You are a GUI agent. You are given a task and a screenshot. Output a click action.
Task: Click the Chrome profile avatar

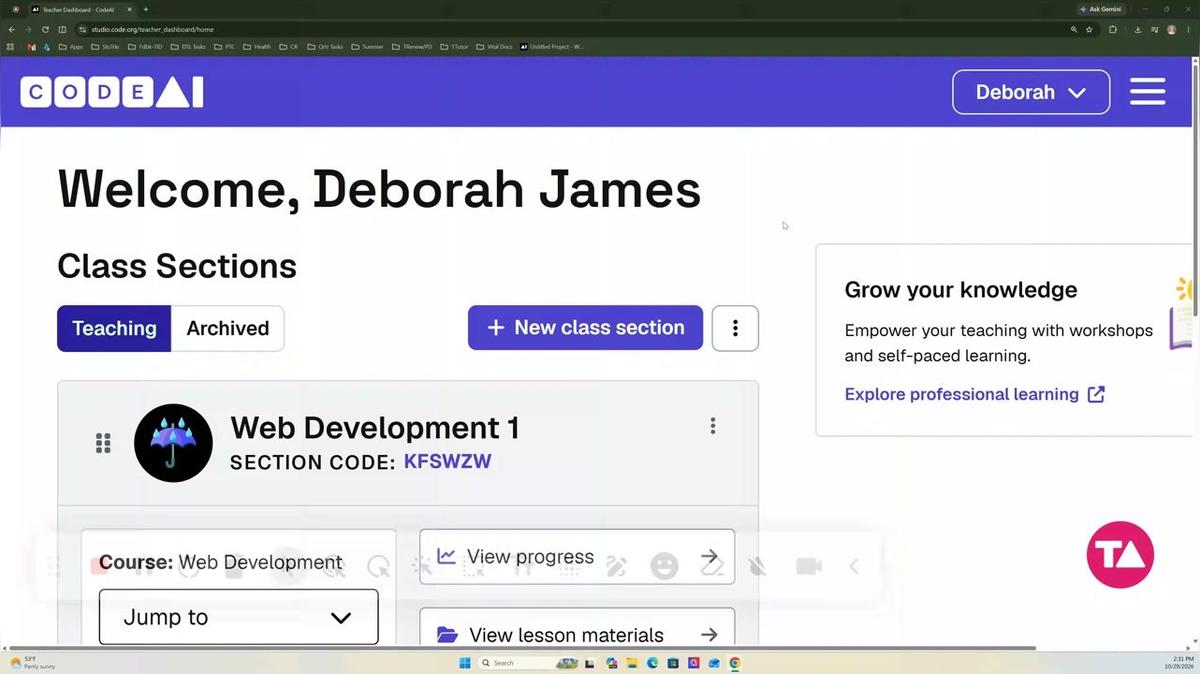(1171, 30)
